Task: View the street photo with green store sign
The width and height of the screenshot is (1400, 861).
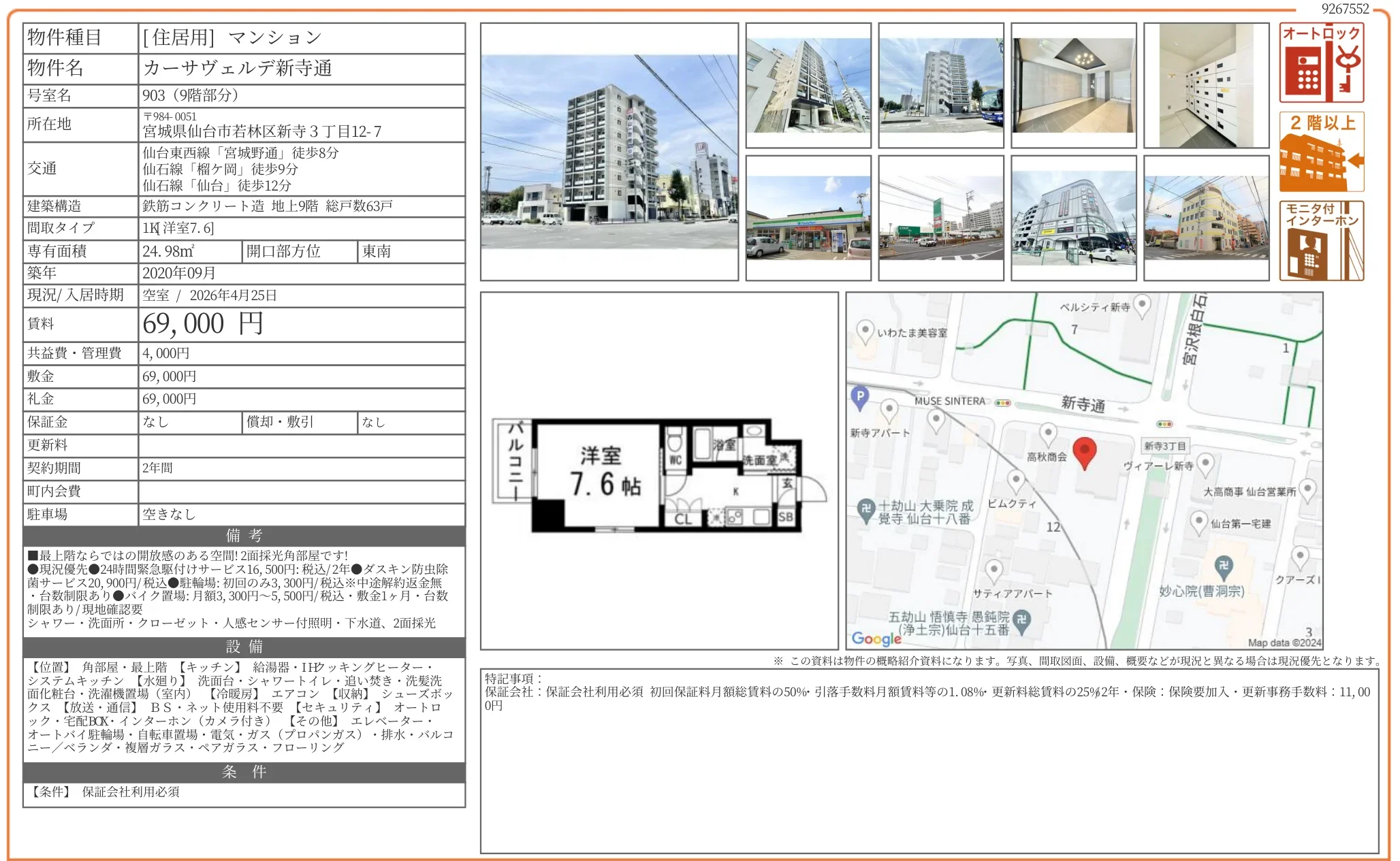Action: tap(941, 218)
